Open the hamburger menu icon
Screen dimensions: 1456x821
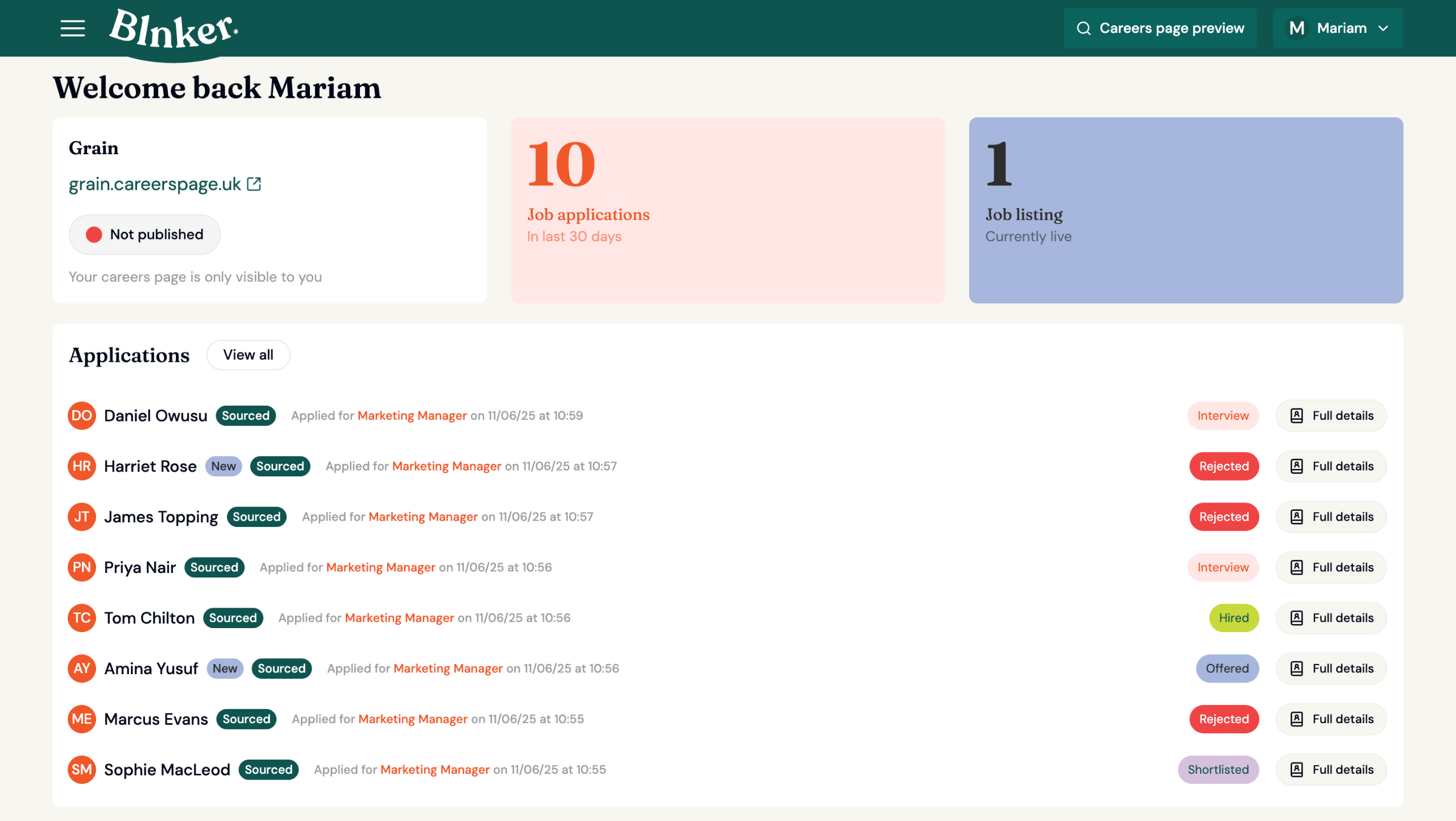(x=73, y=28)
